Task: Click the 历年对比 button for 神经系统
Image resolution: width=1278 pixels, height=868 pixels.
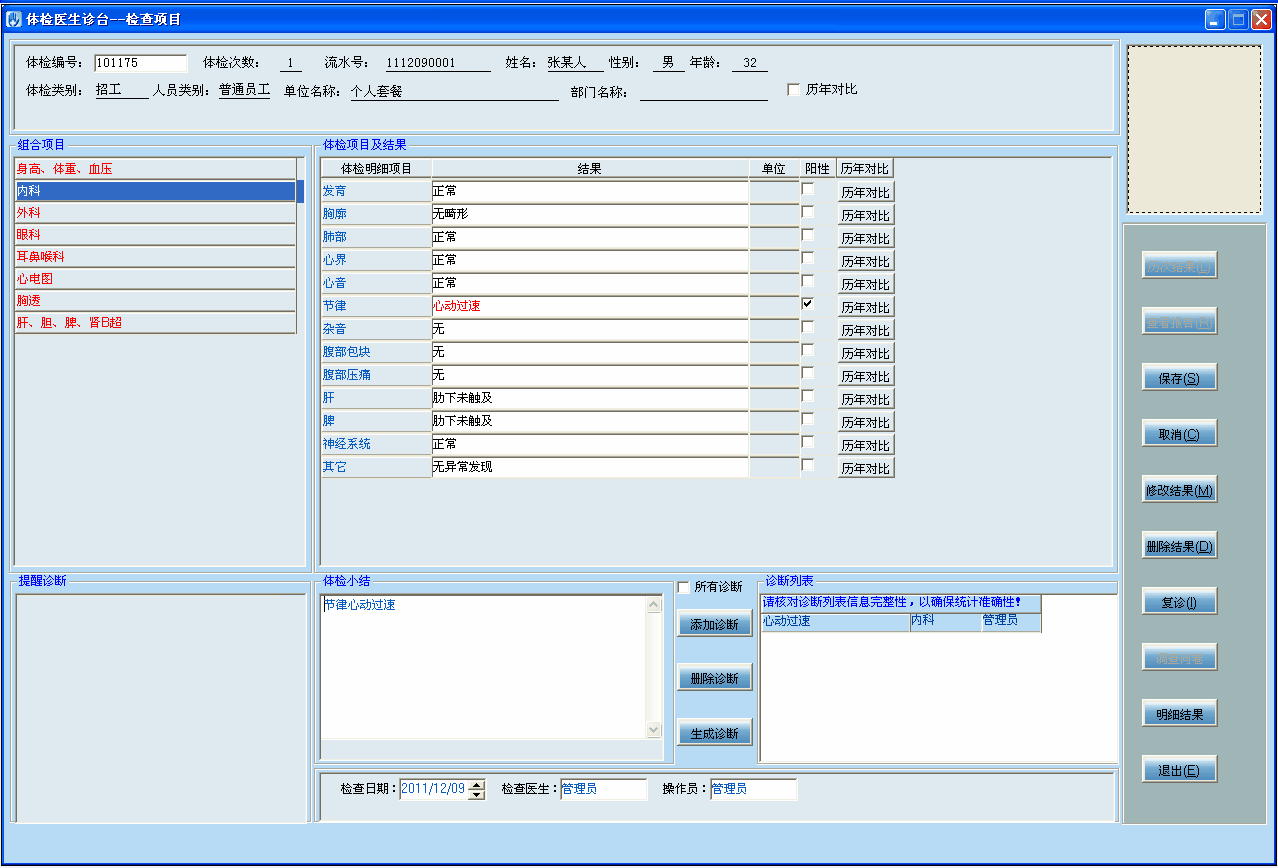Action: coord(865,445)
